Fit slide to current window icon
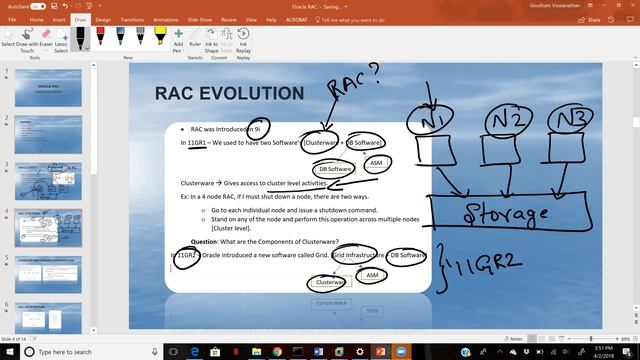The height and width of the screenshot is (360, 640). [x=636, y=339]
